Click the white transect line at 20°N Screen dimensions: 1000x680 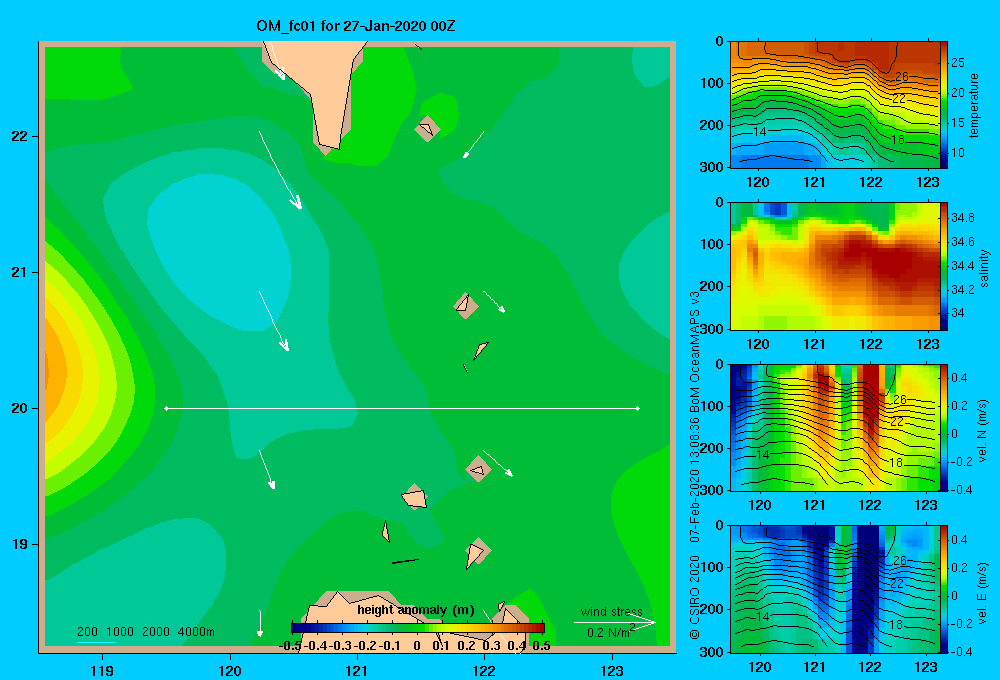pyautogui.click(x=402, y=408)
